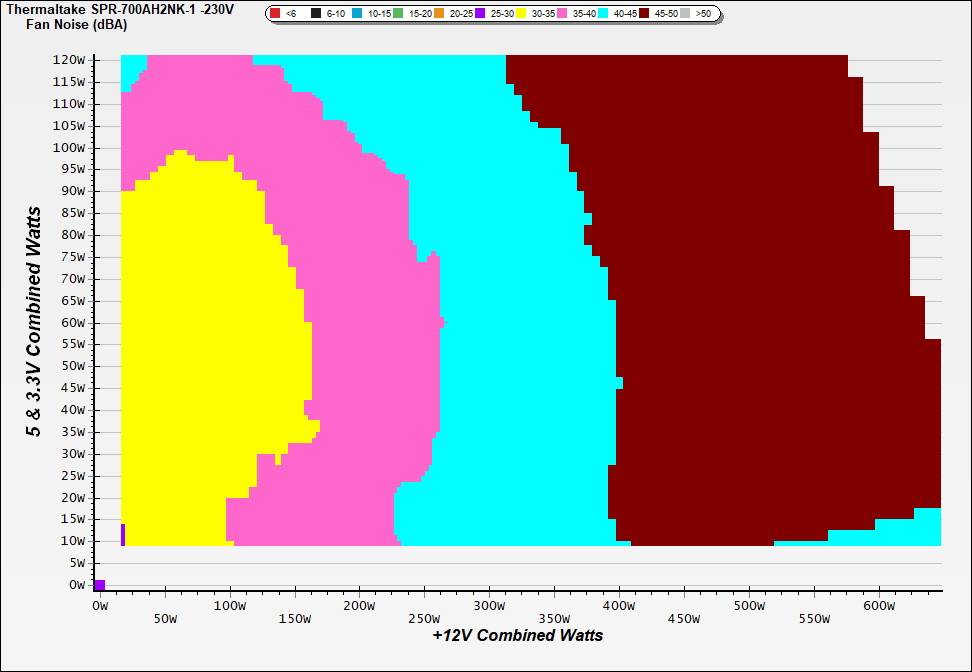Viewport: 972px width, 672px height.
Task: Click the Thermaltake SPR-700AH2NK-1 chart title
Action: point(120,9)
